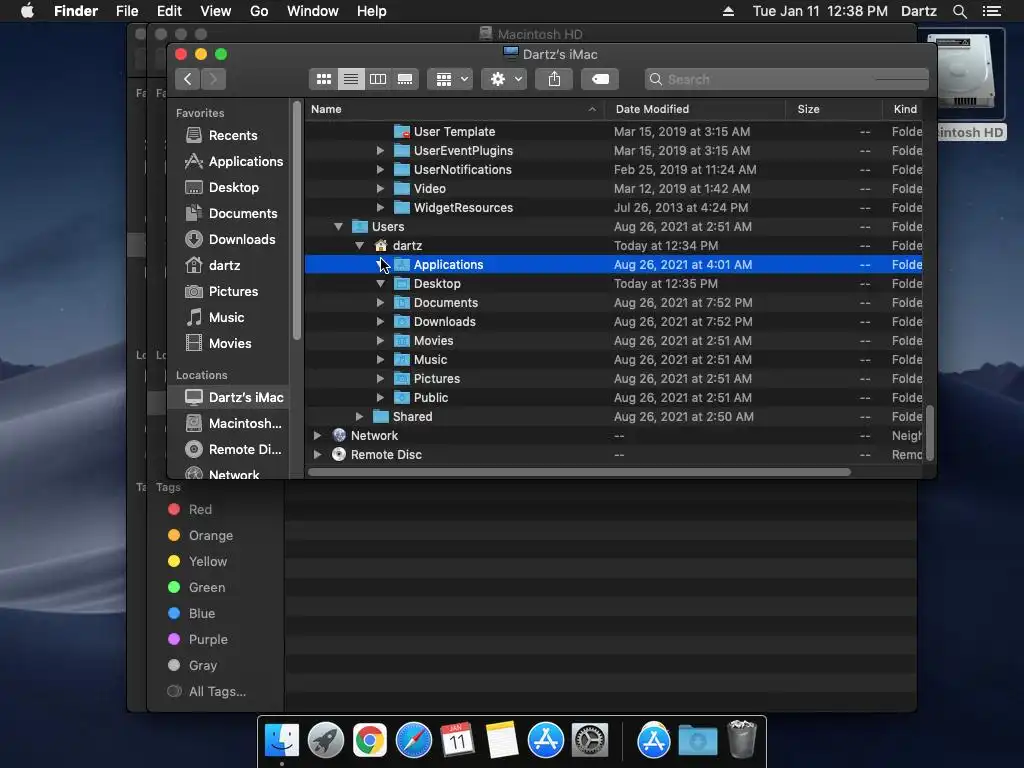Open the group-by arrangement dropdown
This screenshot has width=1024, height=768.
click(450, 79)
